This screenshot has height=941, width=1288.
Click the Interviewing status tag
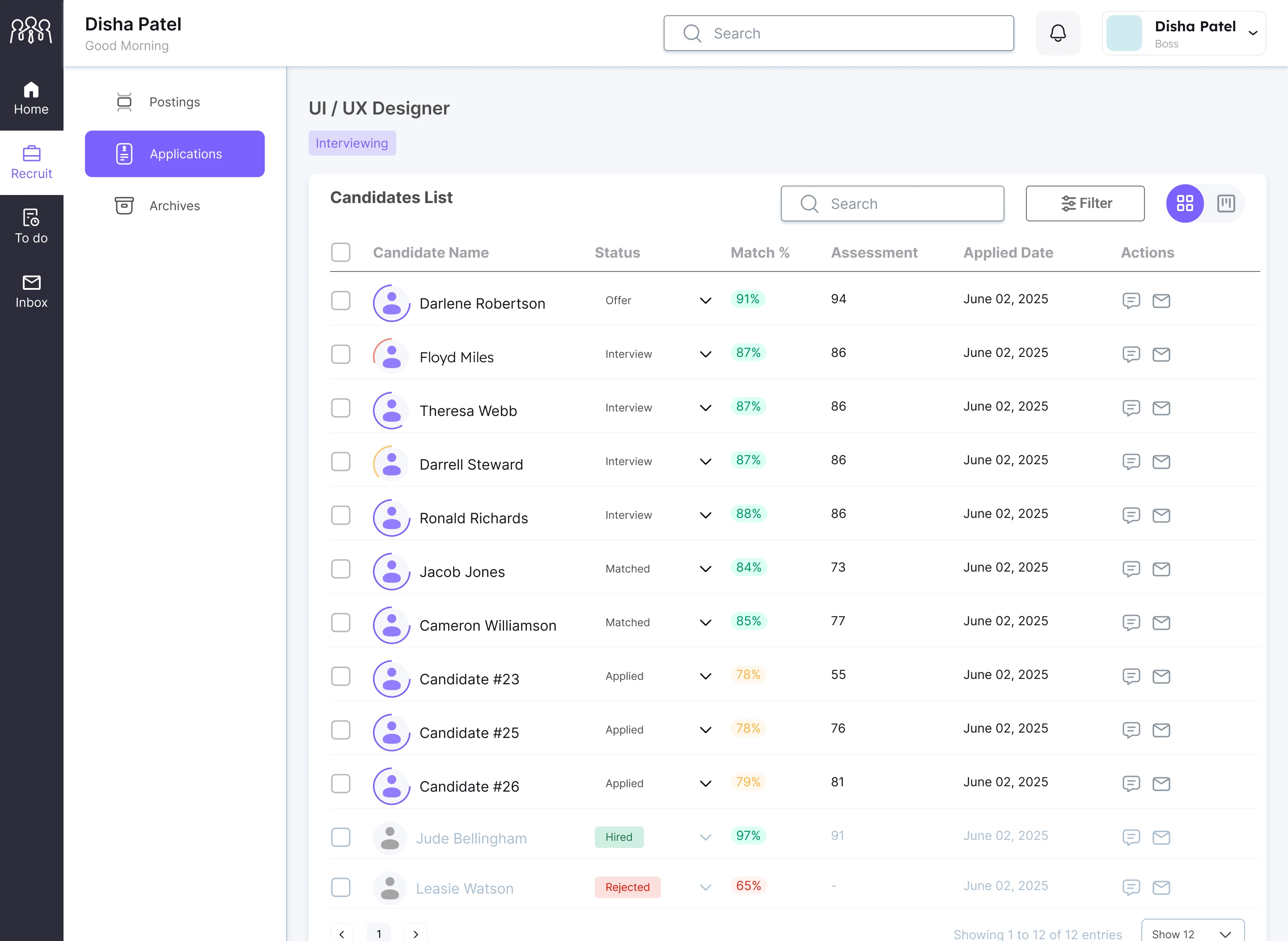click(352, 143)
